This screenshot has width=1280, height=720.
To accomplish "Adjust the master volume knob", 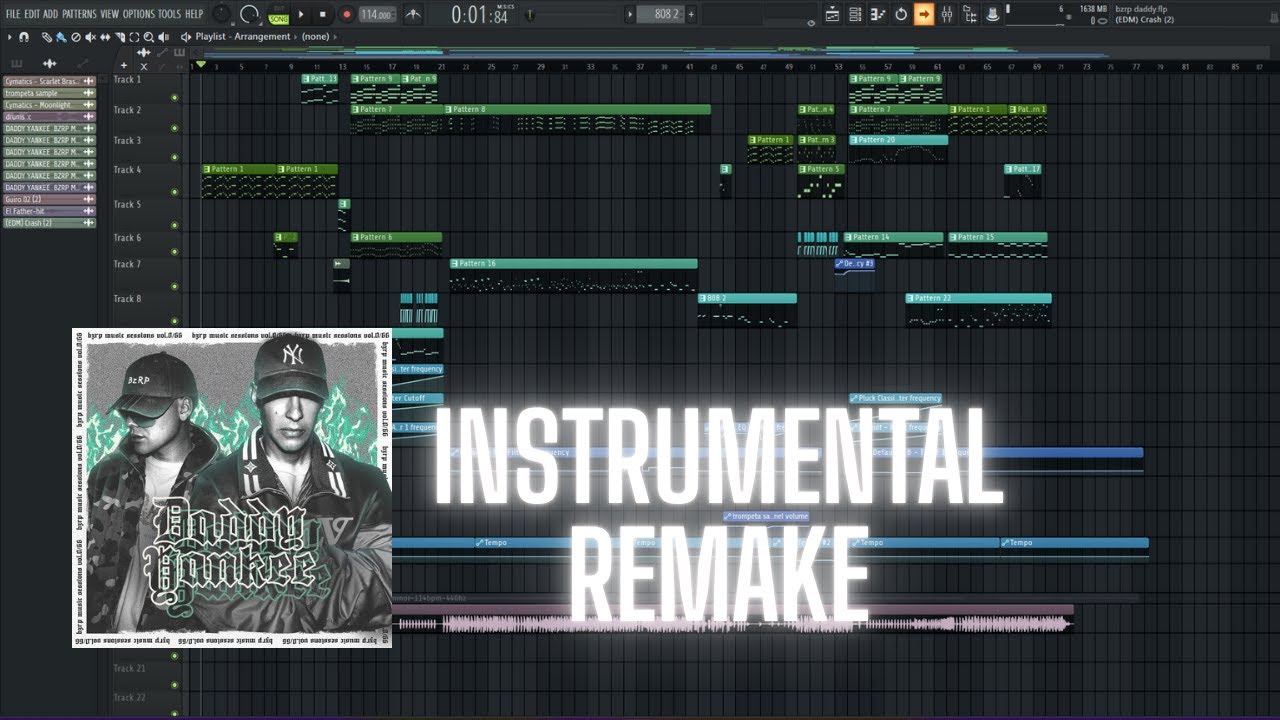I will (222, 14).
